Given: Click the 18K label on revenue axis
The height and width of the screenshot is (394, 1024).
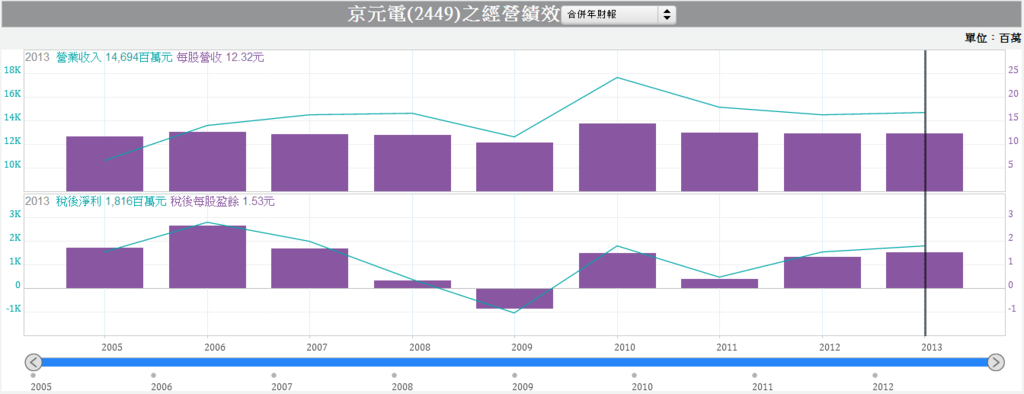Looking at the screenshot, I should click(x=13, y=71).
